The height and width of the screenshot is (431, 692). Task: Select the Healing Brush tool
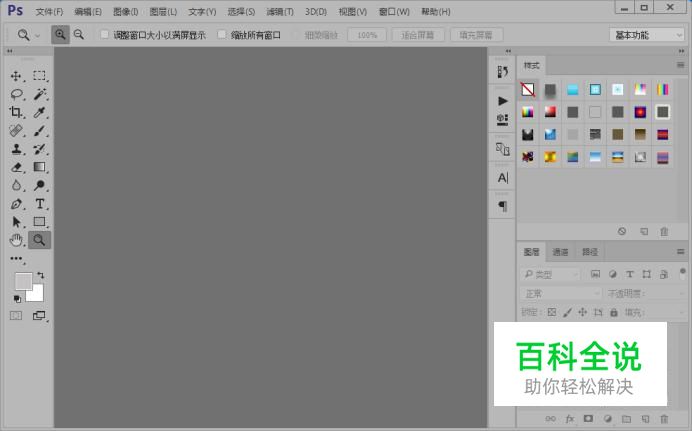[x=16, y=131]
